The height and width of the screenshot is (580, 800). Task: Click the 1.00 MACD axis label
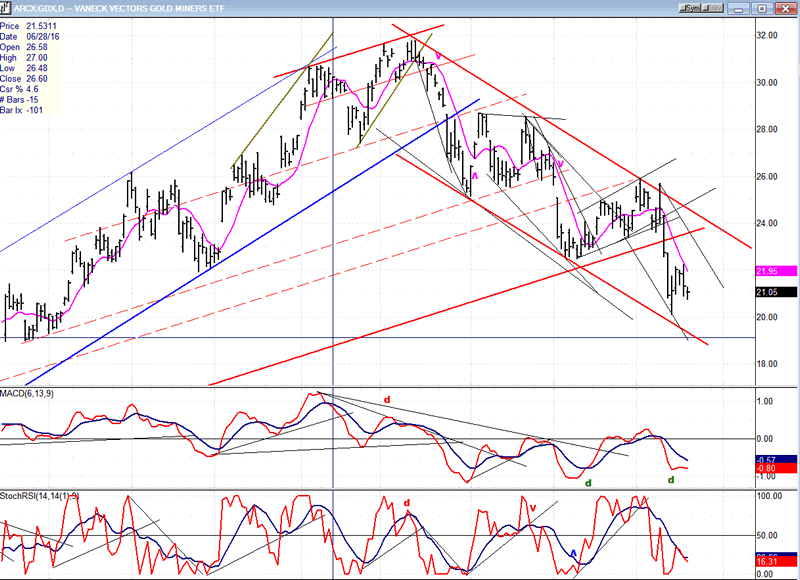click(x=764, y=401)
